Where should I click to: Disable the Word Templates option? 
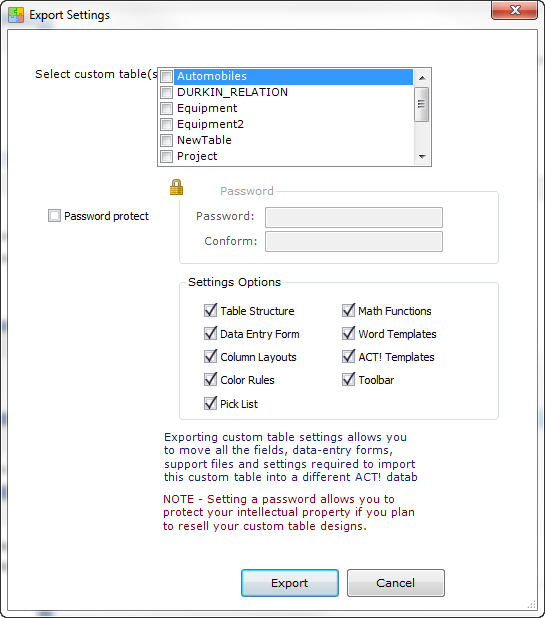coord(348,333)
